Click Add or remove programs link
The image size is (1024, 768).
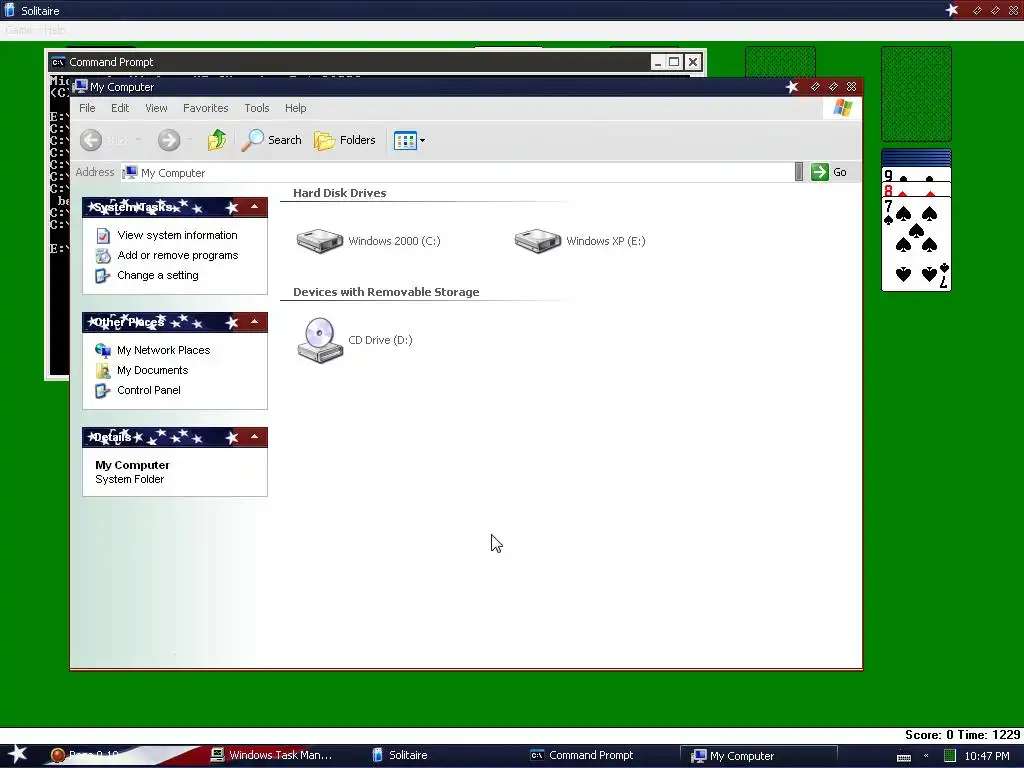[x=178, y=255]
